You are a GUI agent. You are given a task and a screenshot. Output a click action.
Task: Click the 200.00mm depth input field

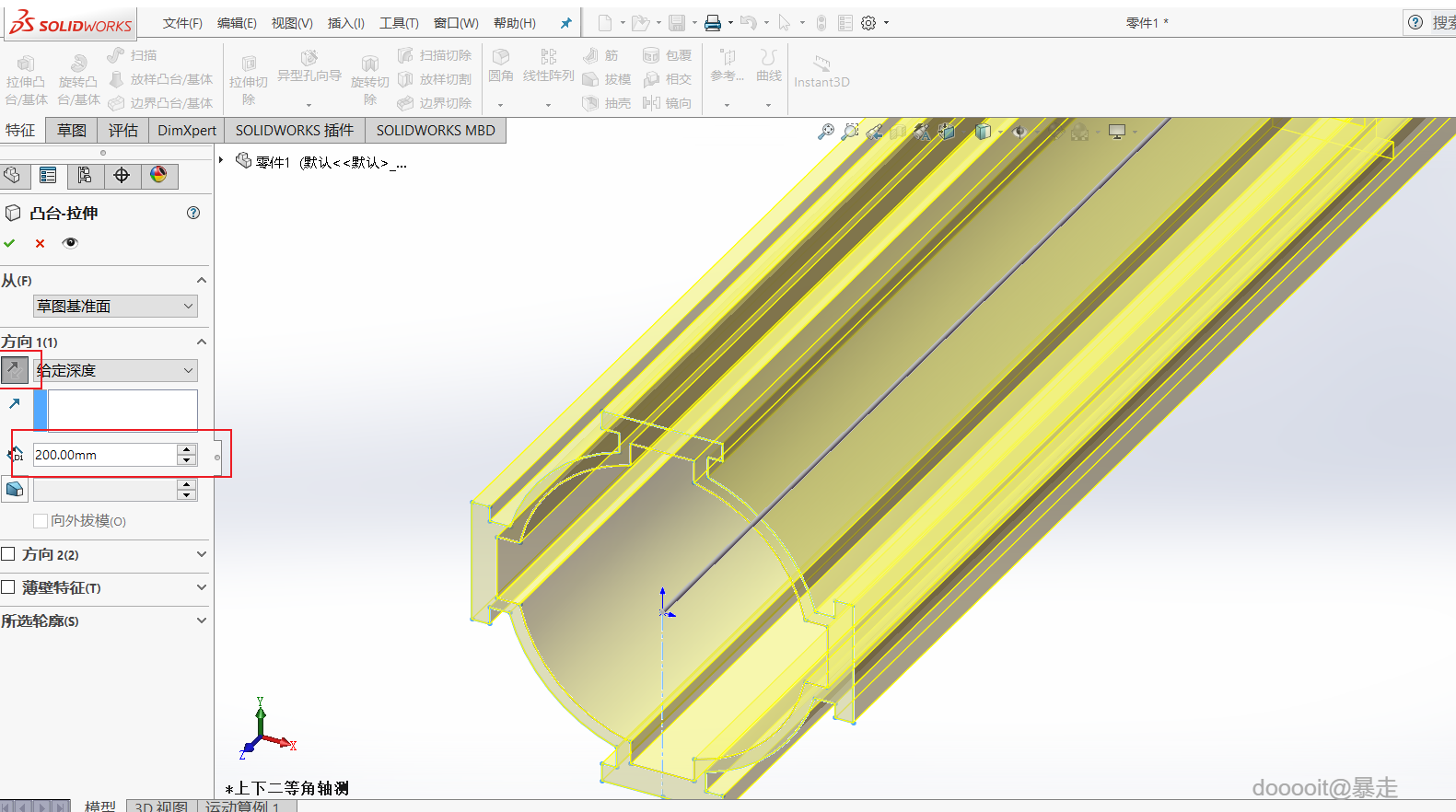pos(105,455)
